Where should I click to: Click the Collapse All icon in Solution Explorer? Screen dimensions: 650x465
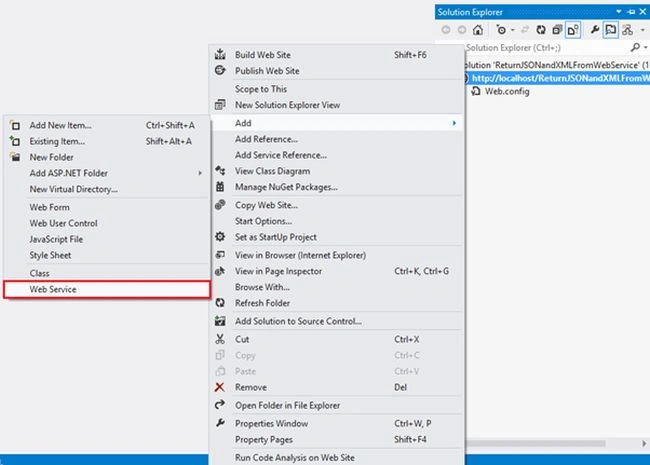(x=557, y=30)
